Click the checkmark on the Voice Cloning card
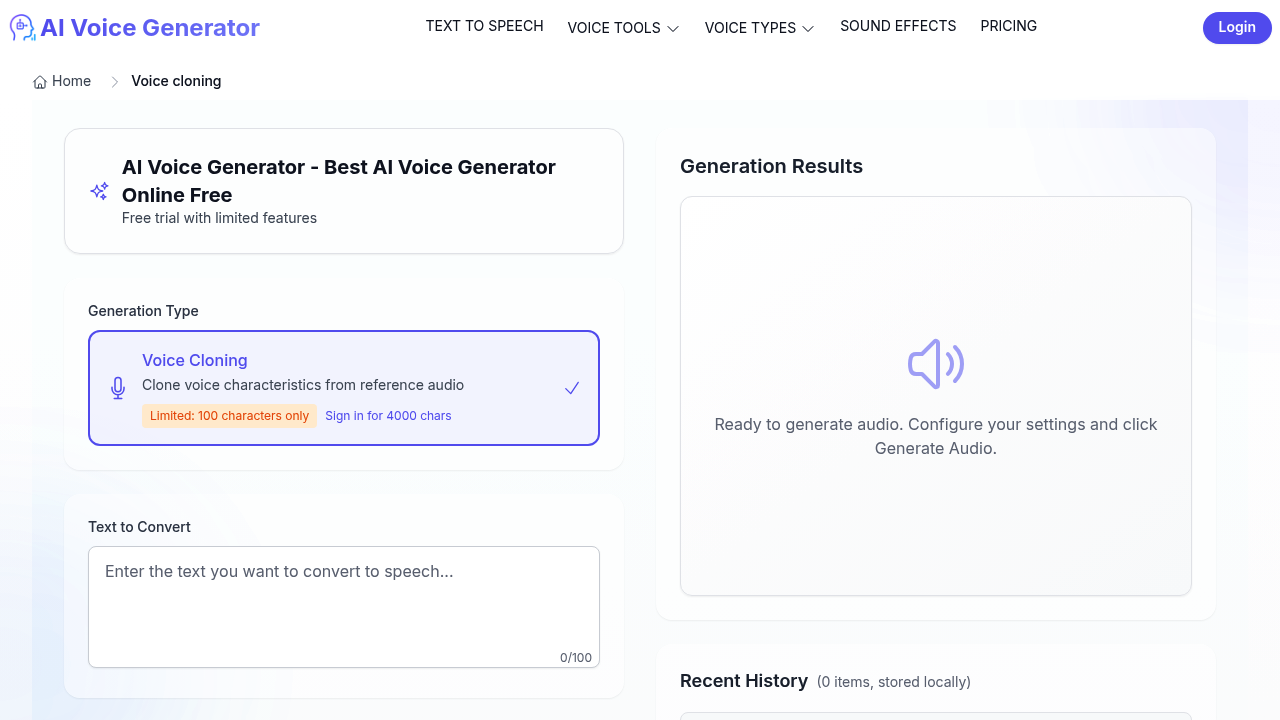Viewport: 1280px width, 720px height. point(572,388)
